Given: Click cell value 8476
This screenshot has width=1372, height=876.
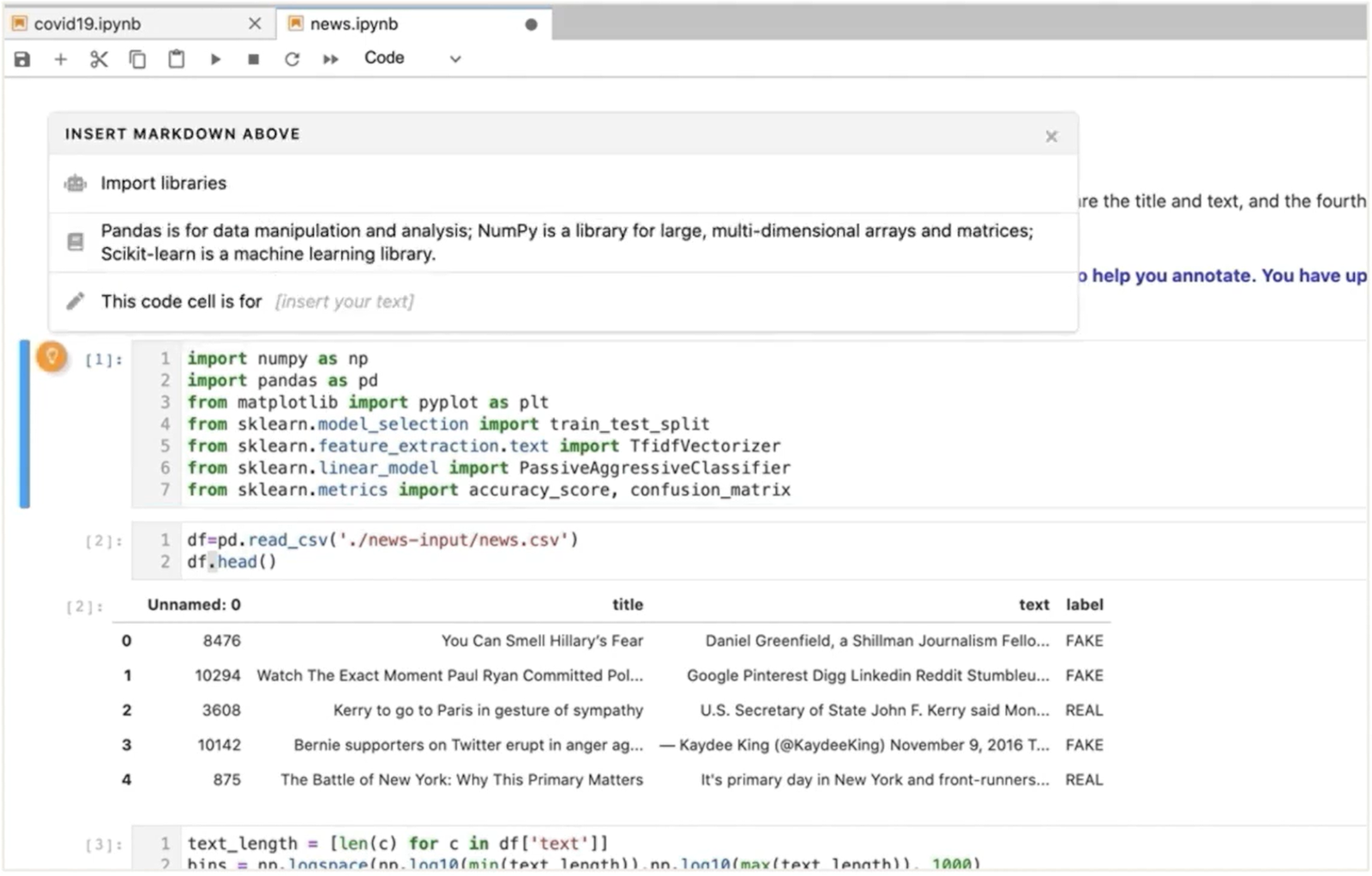Looking at the screenshot, I should [222, 641].
